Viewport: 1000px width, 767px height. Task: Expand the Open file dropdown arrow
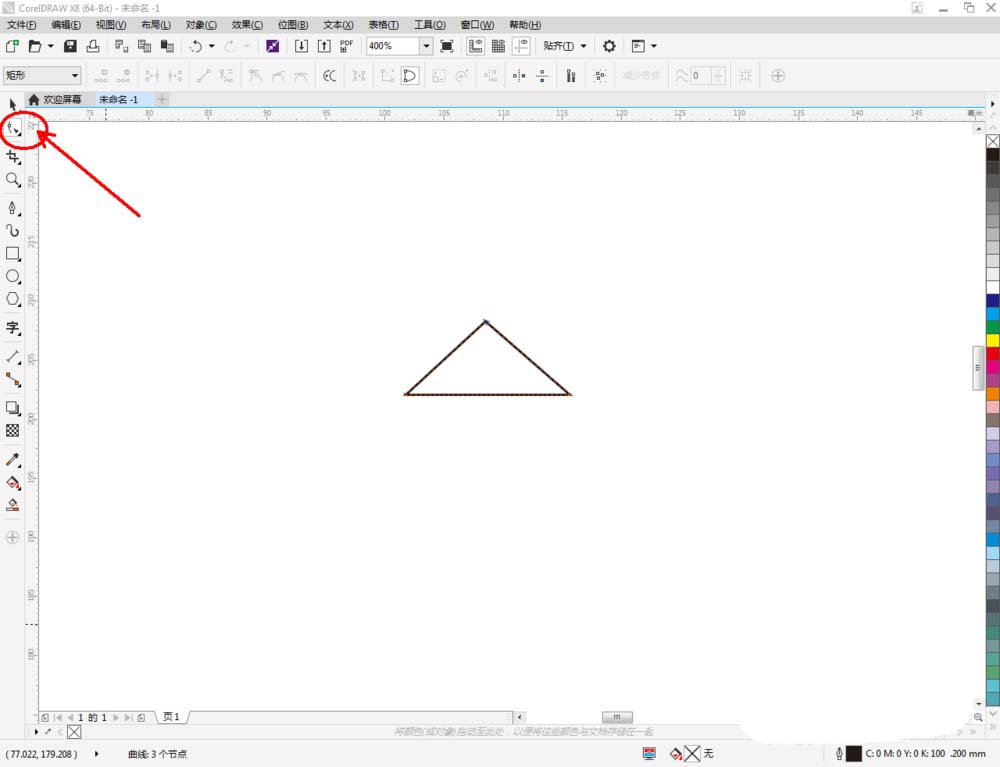[50, 46]
